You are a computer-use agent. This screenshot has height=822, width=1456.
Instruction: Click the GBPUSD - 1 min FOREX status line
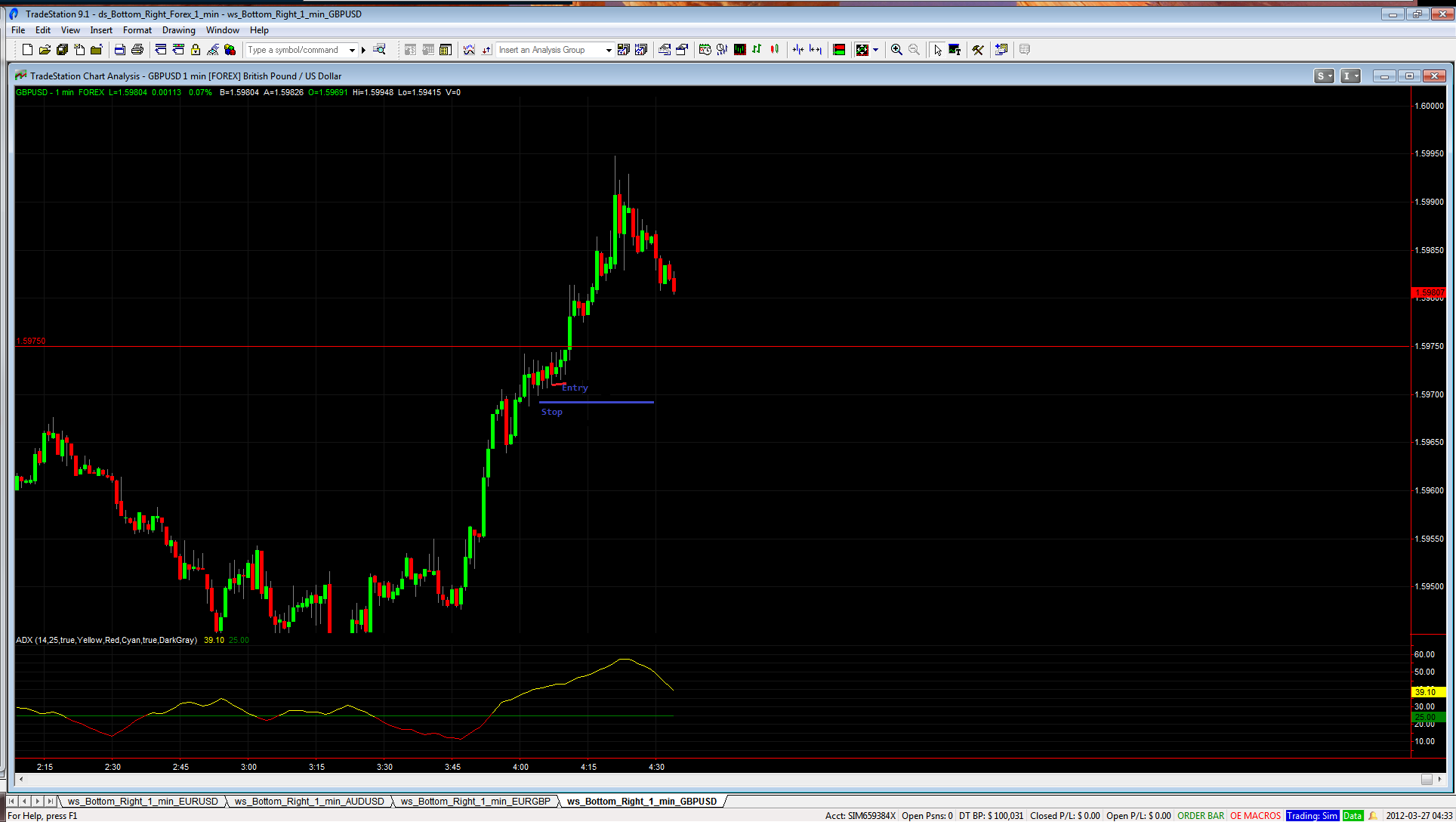tap(60, 92)
